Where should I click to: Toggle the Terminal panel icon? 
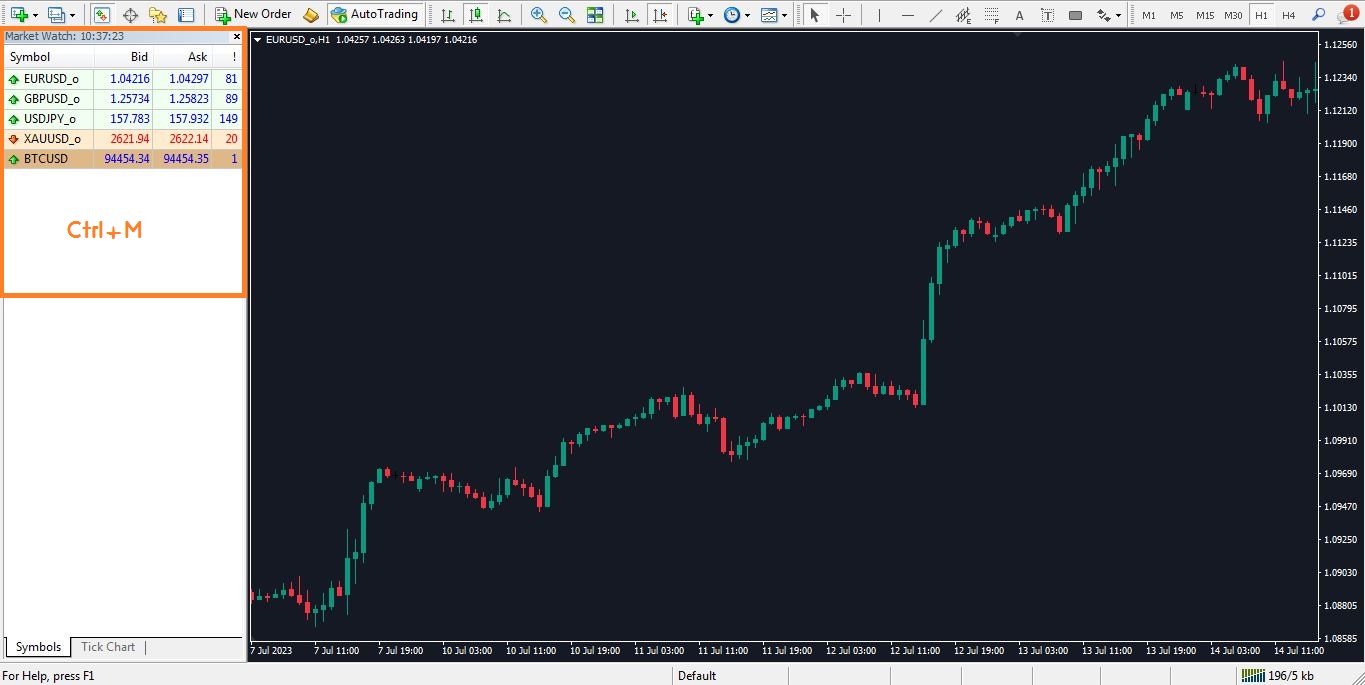pos(186,15)
